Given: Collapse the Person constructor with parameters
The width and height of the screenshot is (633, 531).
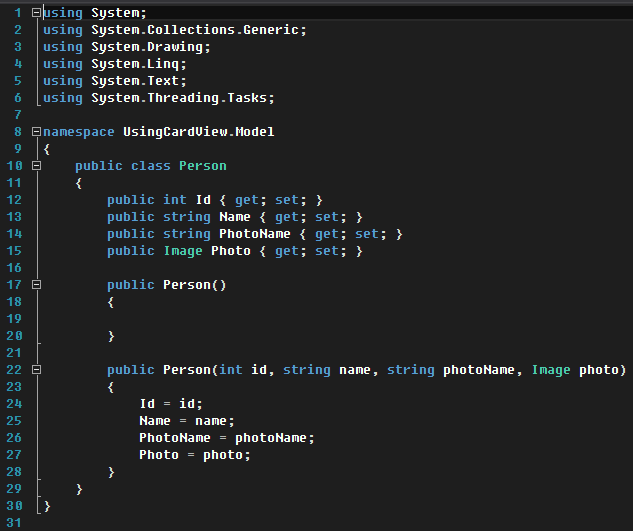Looking at the screenshot, I should coord(37,370).
